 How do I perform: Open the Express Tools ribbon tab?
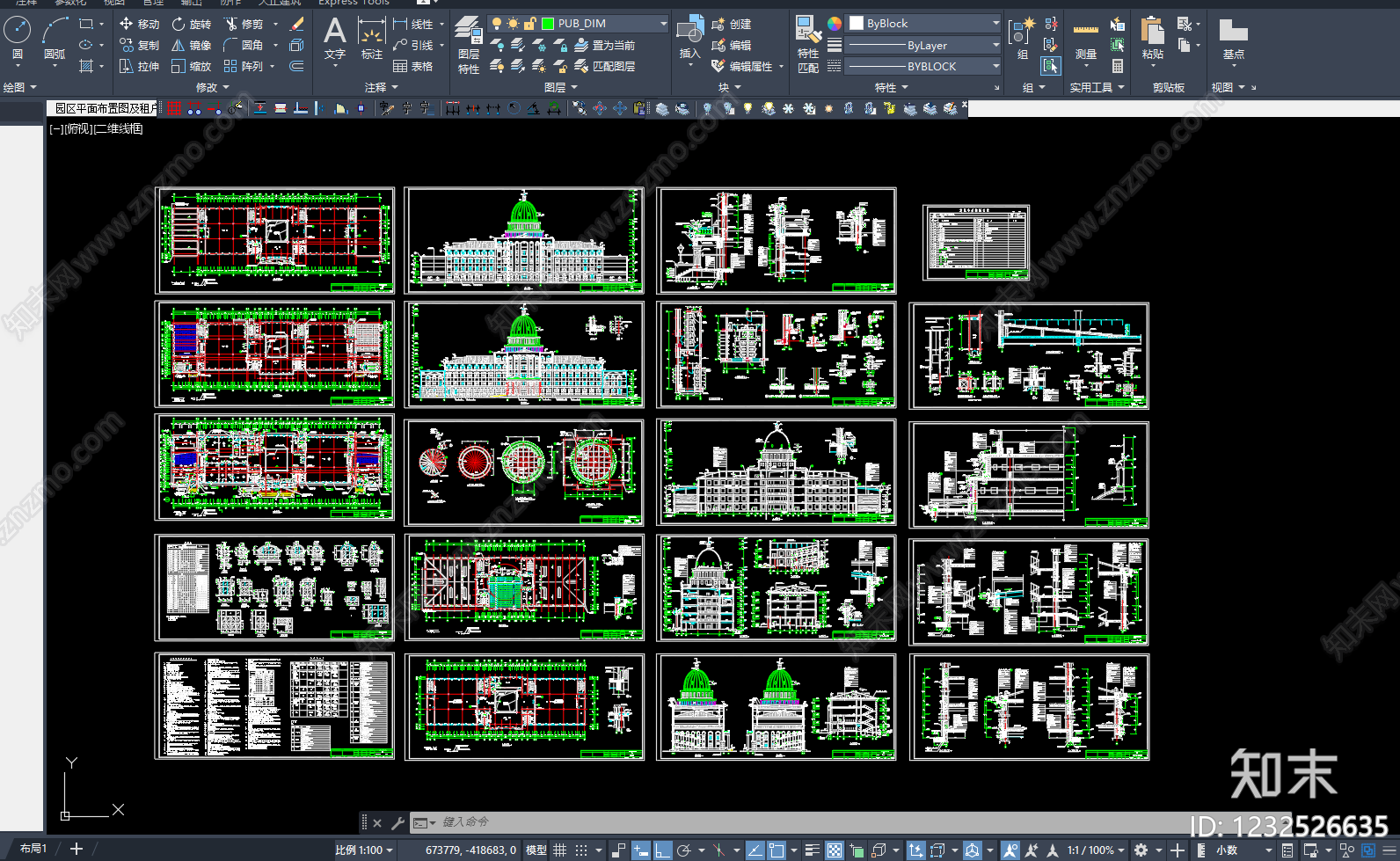point(354,3)
